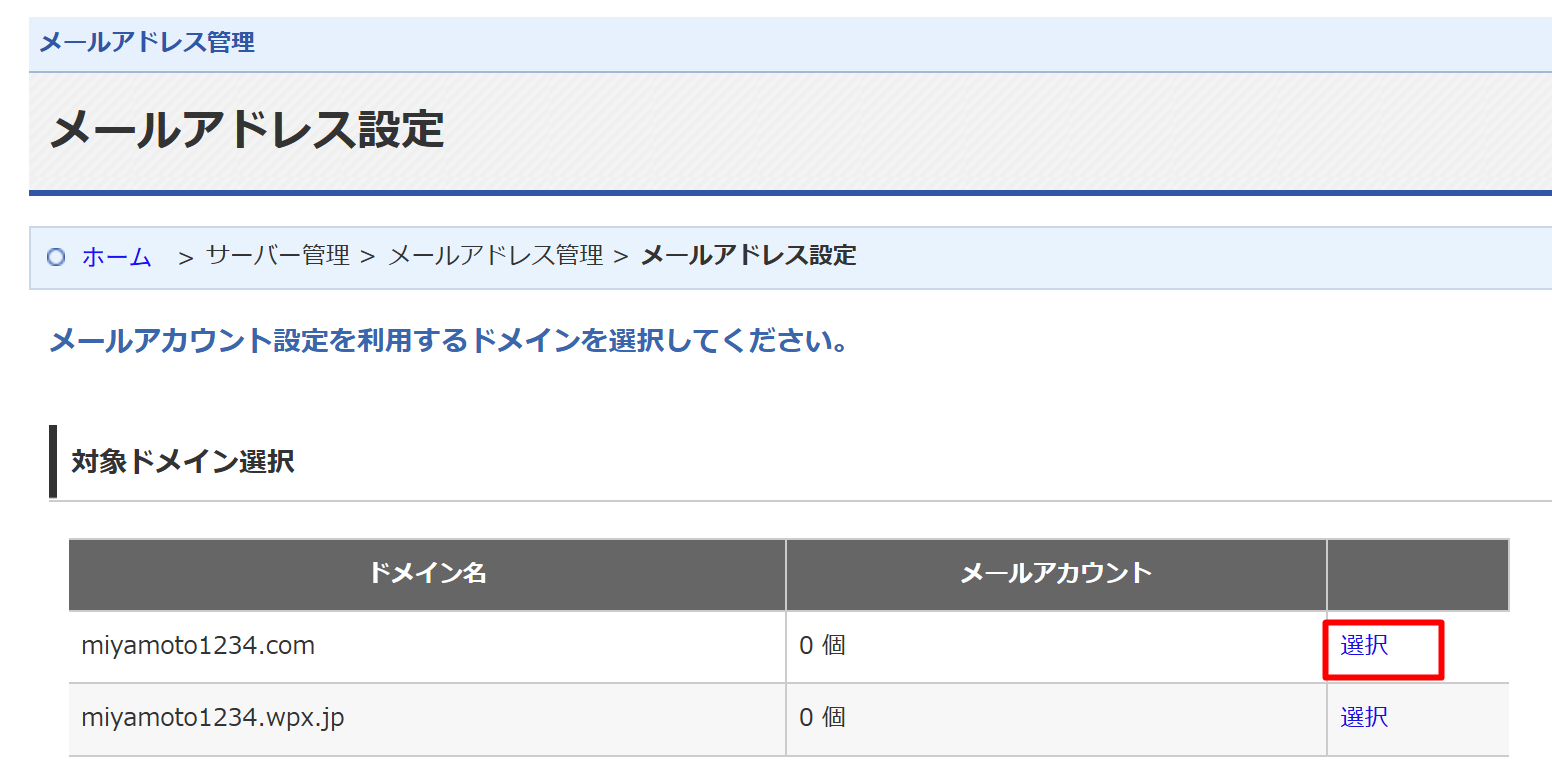Click the miyamoto1234.com domain name cell
The image size is (1552, 777).
pyautogui.click(x=198, y=646)
